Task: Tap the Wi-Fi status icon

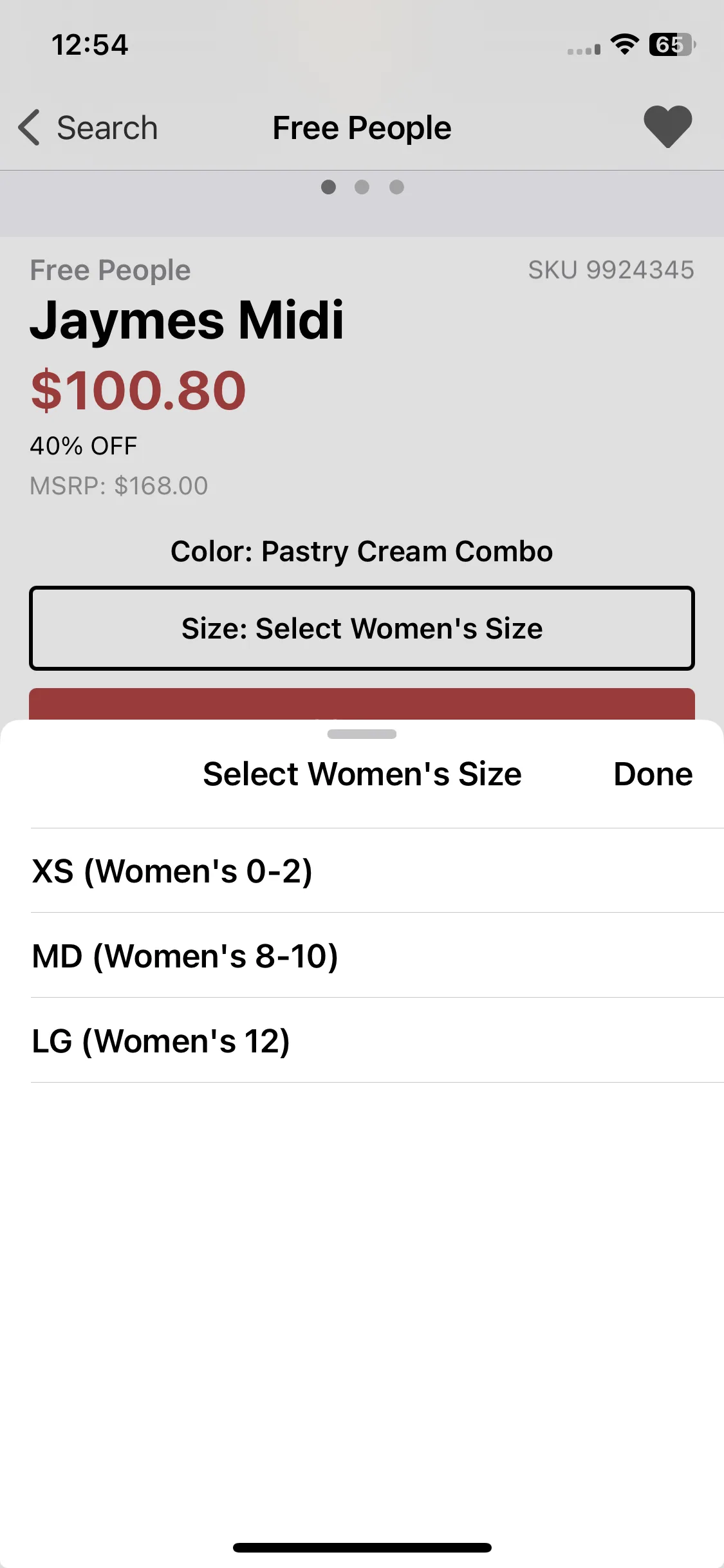Action: (x=624, y=44)
